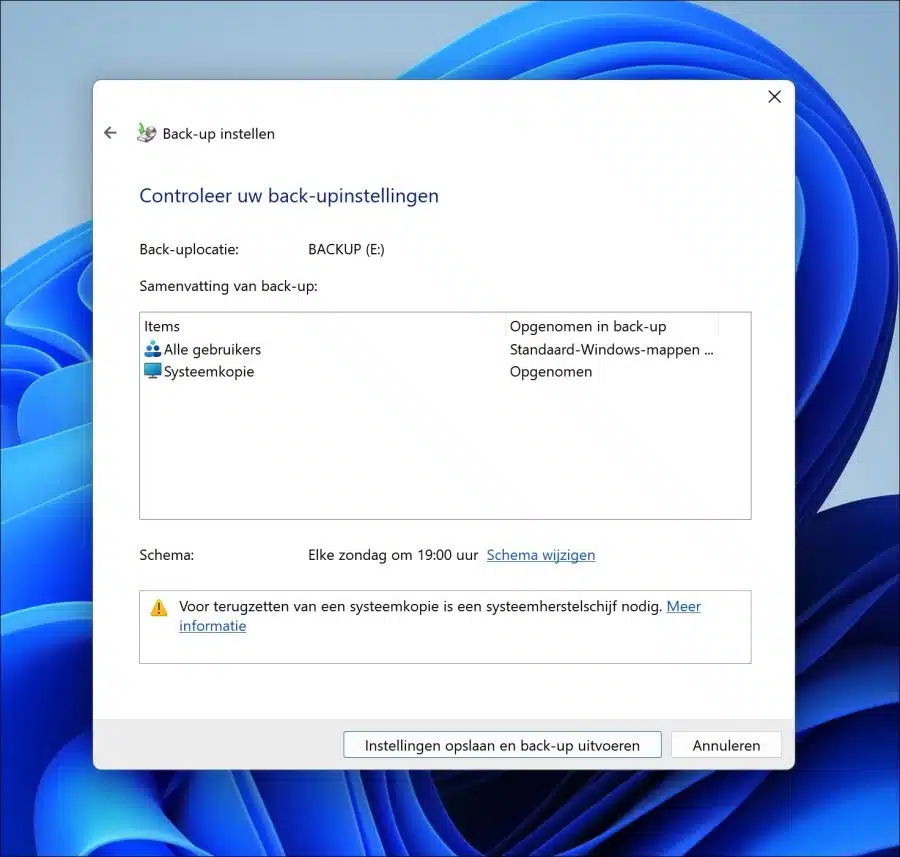Click the systeemherstelschijf warning message text

tap(421, 606)
